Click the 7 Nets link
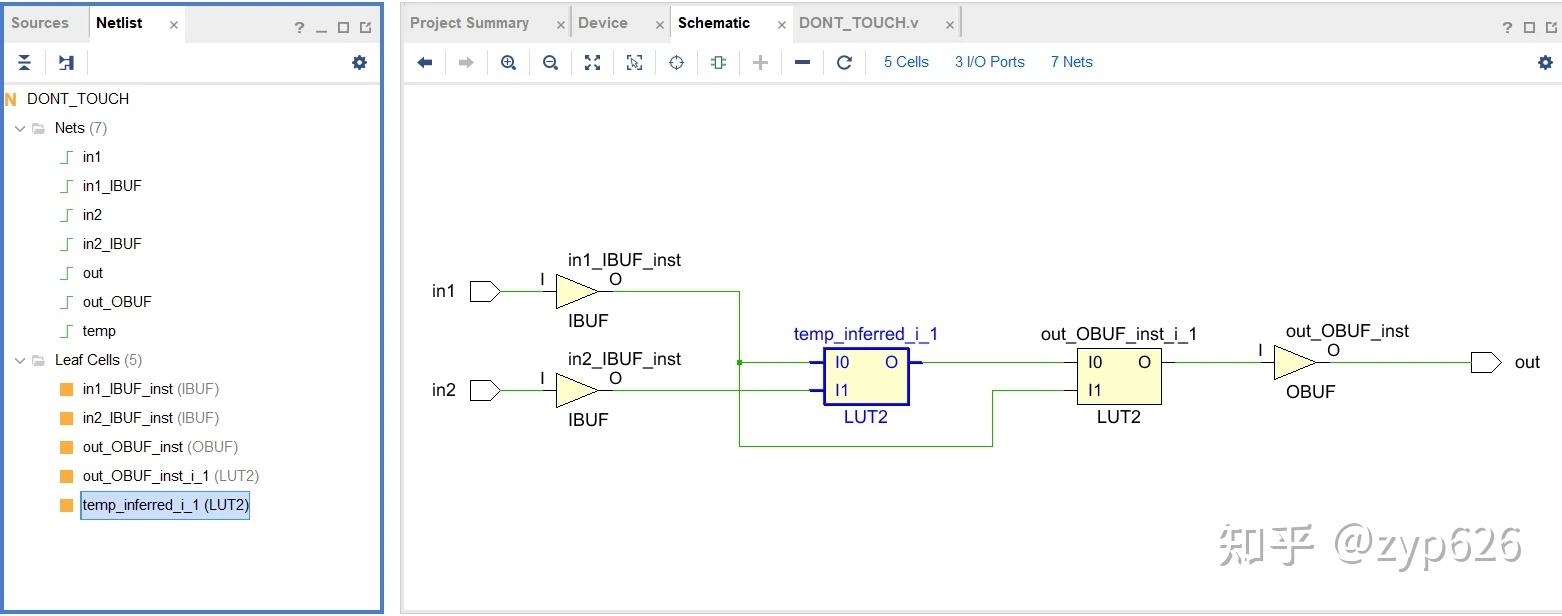This screenshot has width=1562, height=616. [1071, 62]
